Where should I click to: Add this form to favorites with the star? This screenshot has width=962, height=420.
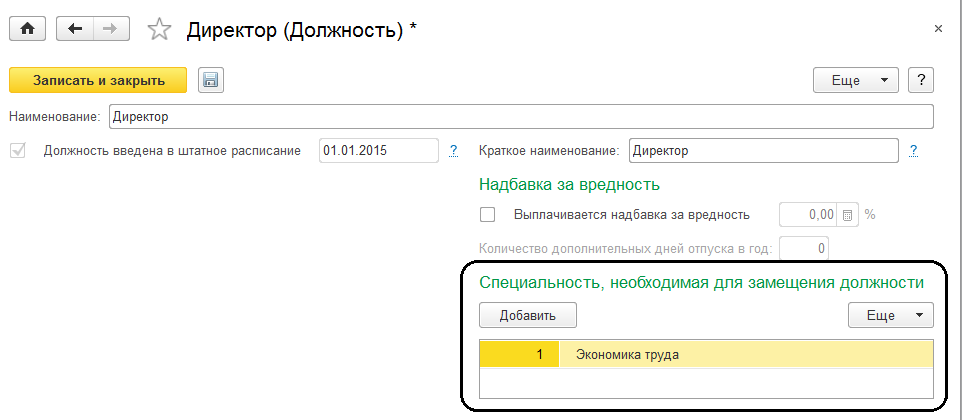pyautogui.click(x=159, y=30)
